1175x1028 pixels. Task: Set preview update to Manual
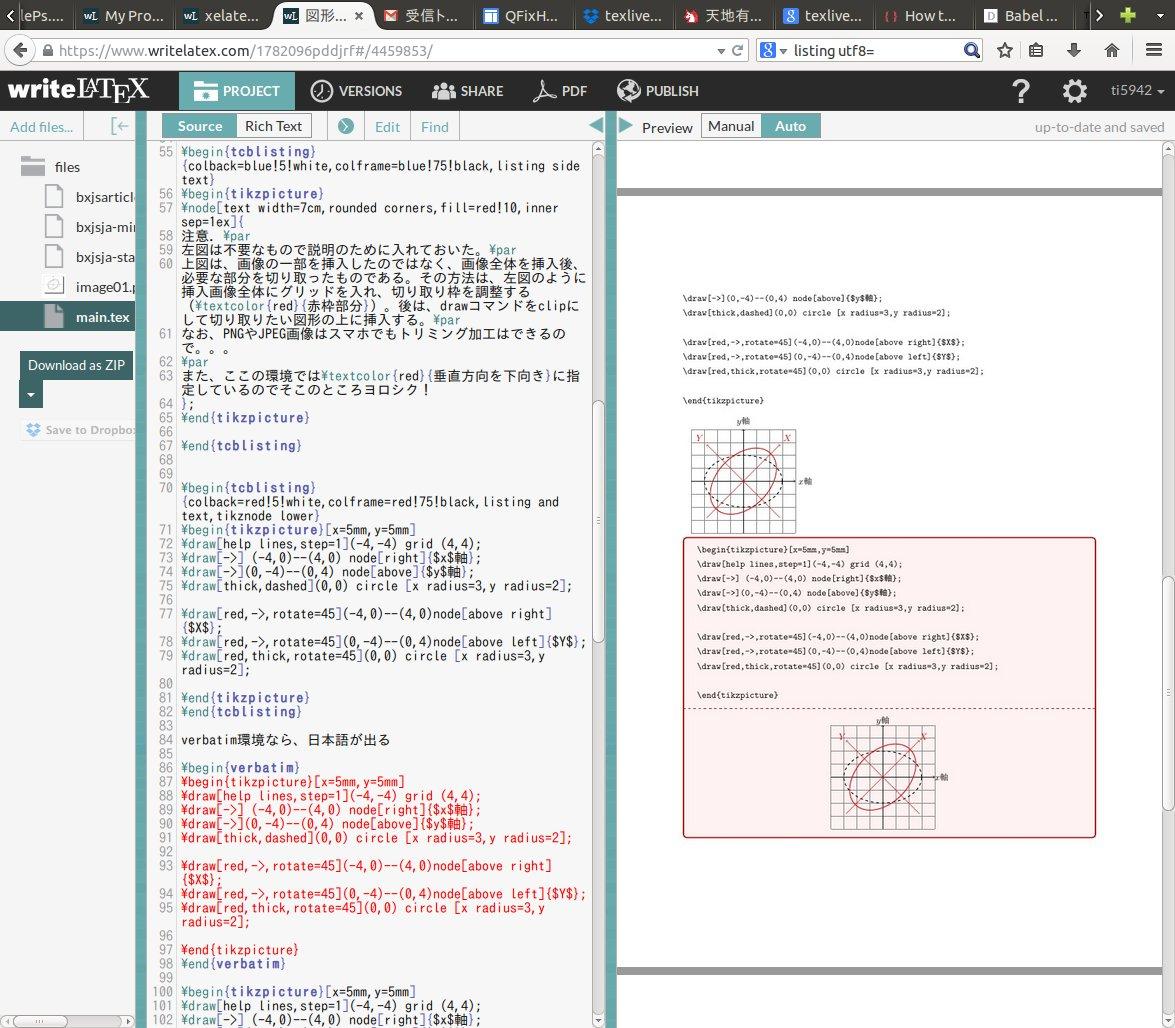point(731,126)
